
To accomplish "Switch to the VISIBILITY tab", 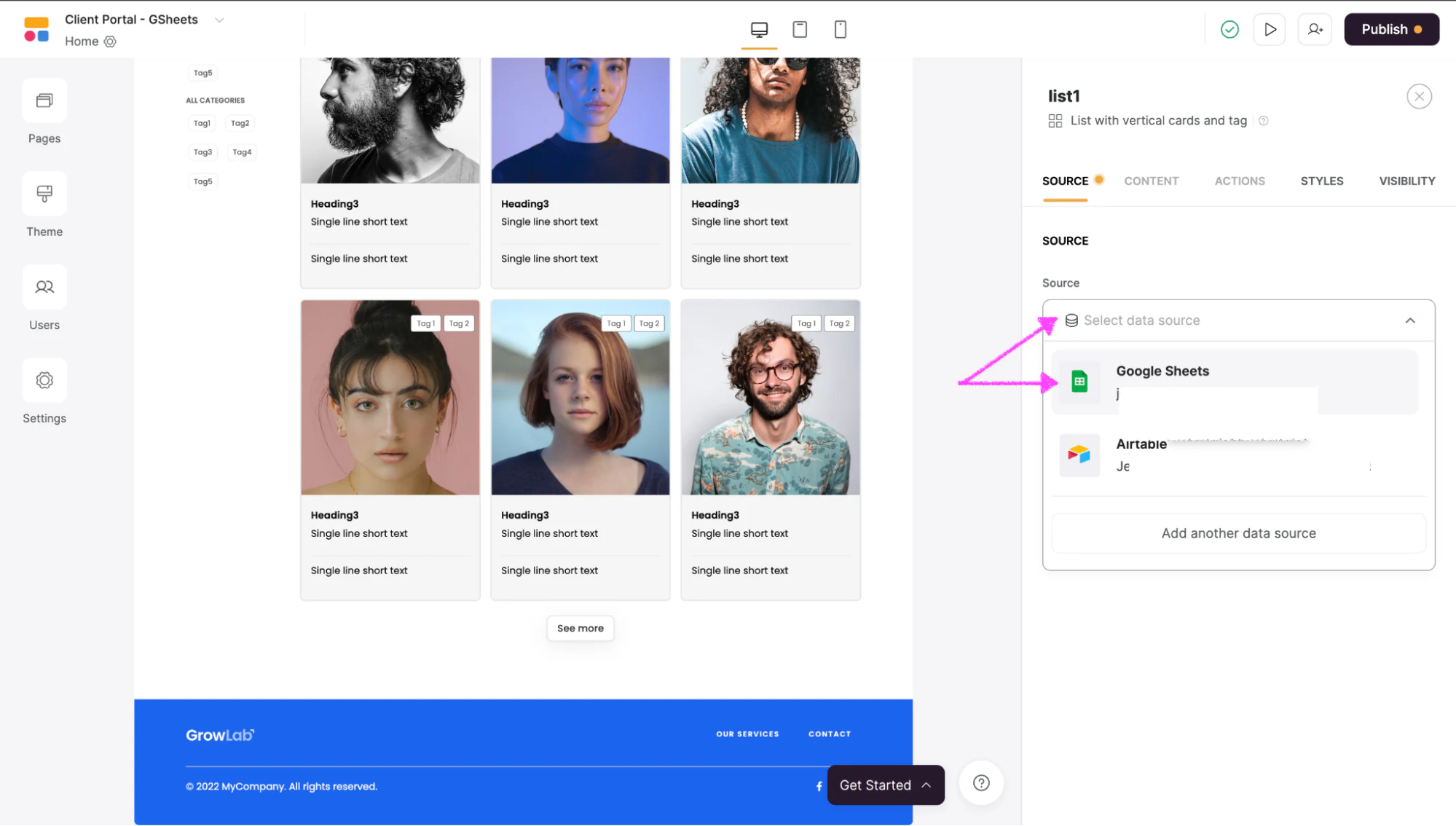I will point(1406,181).
